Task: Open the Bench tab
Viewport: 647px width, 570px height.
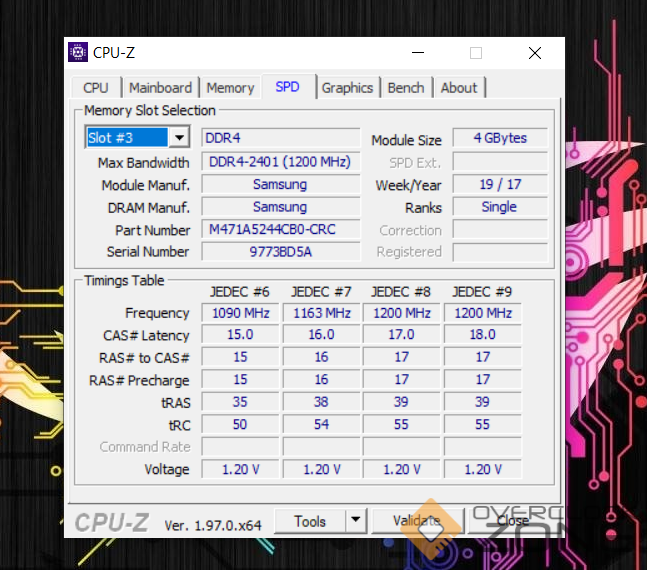Action: [x=406, y=88]
